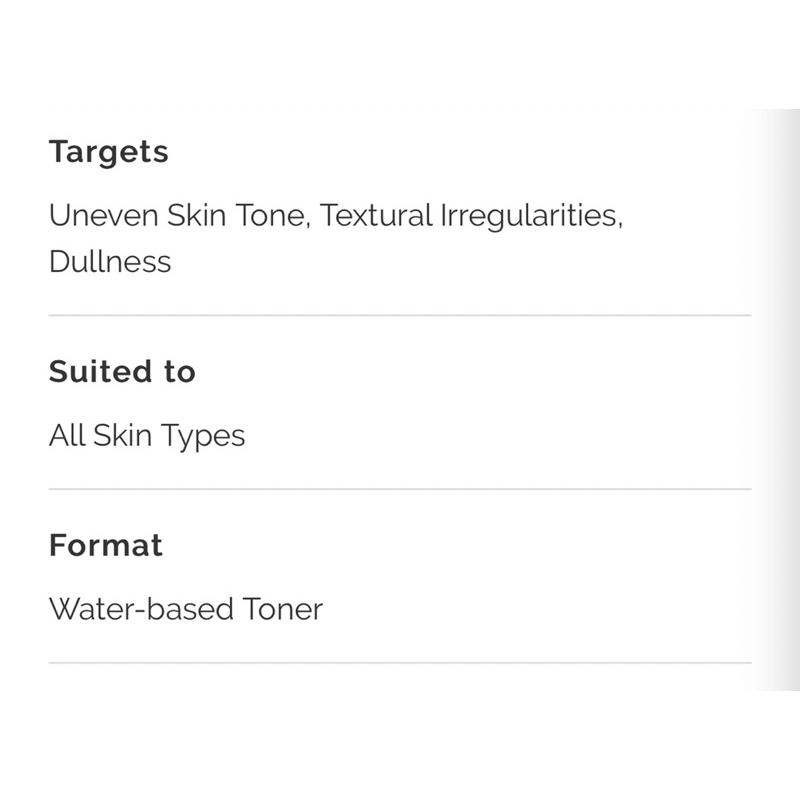The image size is (800, 800).
Task: Select the "Water-based Toner" text
Action: click(185, 609)
